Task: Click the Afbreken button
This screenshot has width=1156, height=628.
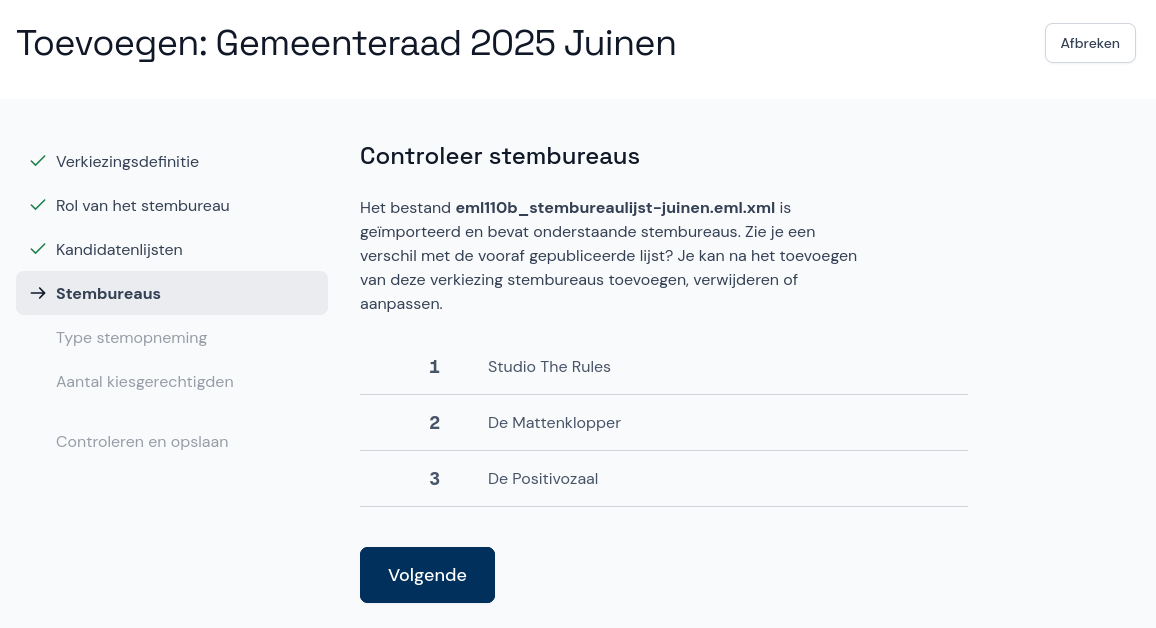Action: (x=1090, y=43)
